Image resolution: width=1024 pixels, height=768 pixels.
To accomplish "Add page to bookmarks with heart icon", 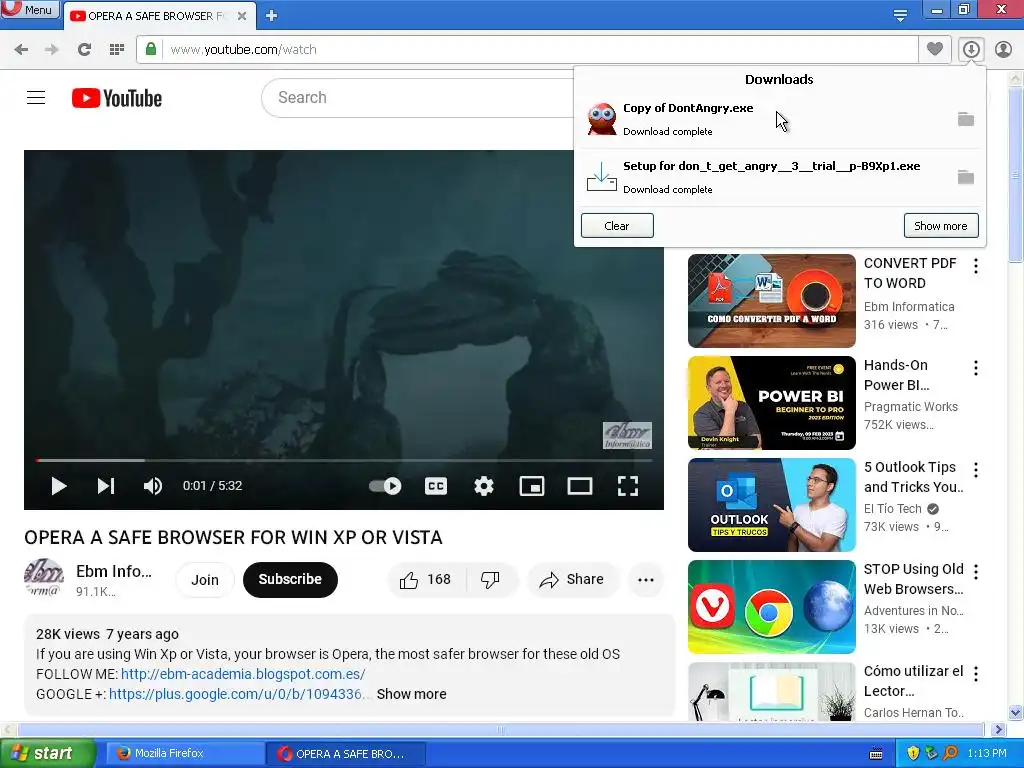I will [x=935, y=49].
